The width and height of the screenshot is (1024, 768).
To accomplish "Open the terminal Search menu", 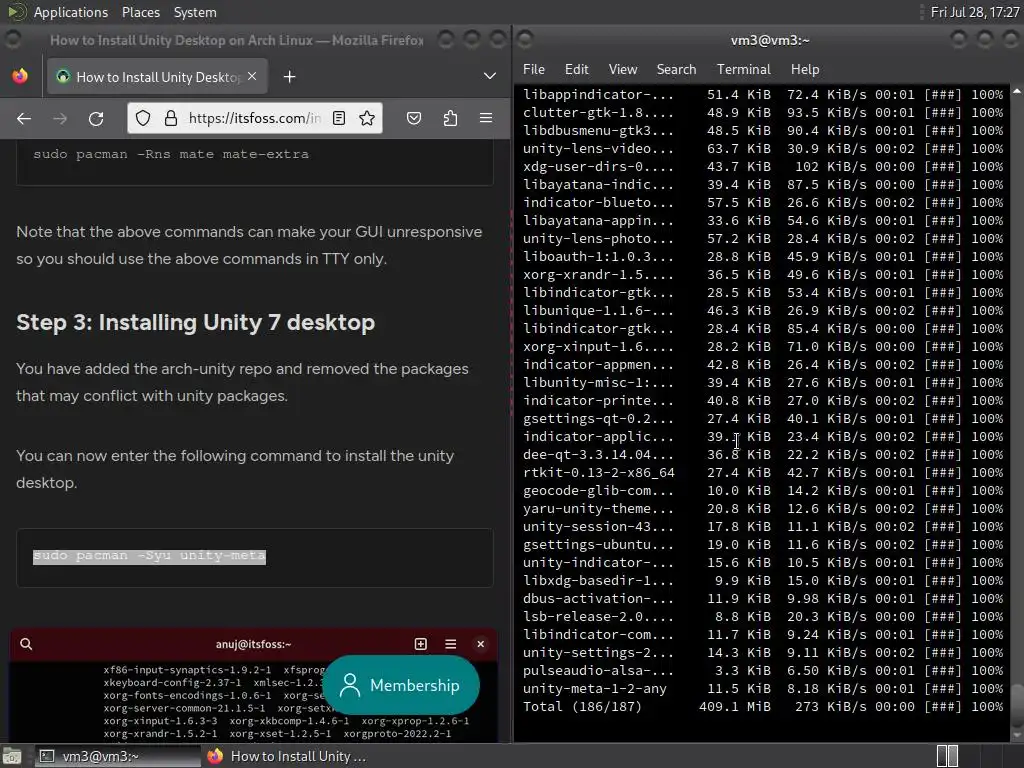I will pyautogui.click(x=677, y=69).
